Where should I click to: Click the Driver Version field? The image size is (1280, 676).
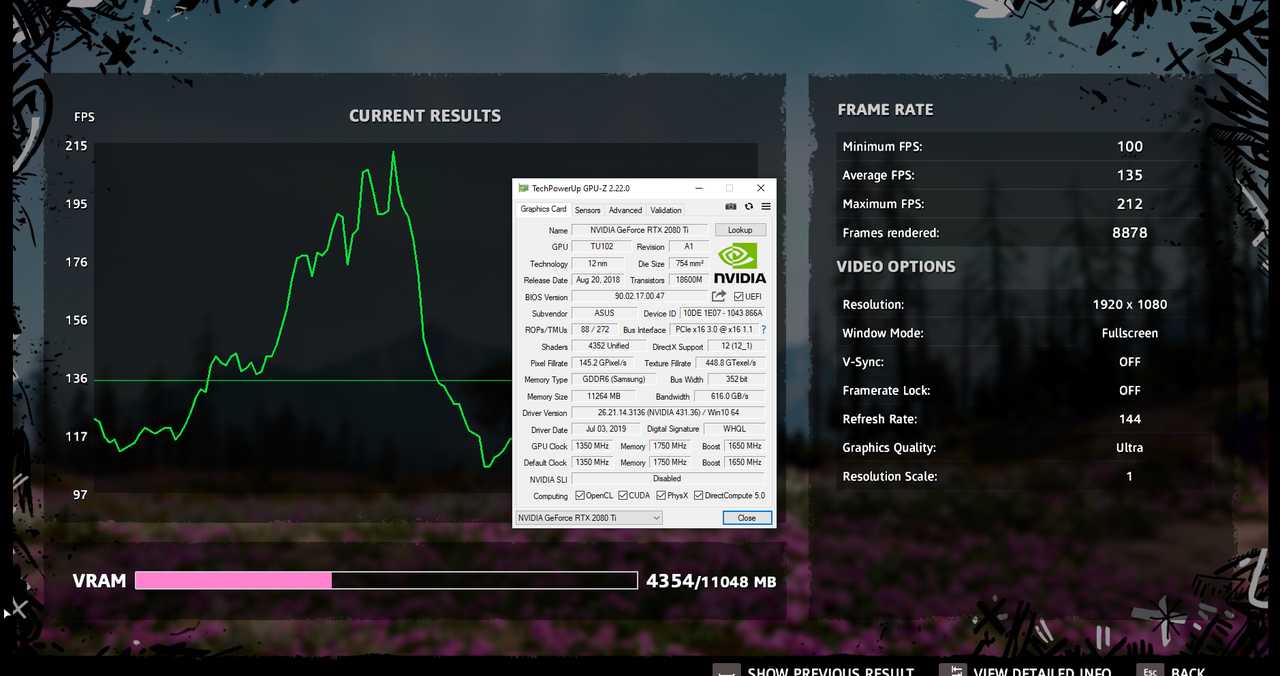[668, 412]
